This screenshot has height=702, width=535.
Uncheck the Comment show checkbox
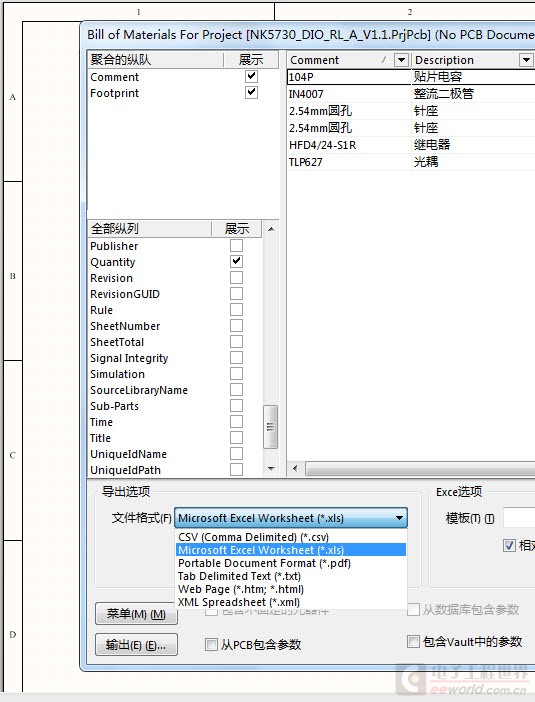[251, 77]
